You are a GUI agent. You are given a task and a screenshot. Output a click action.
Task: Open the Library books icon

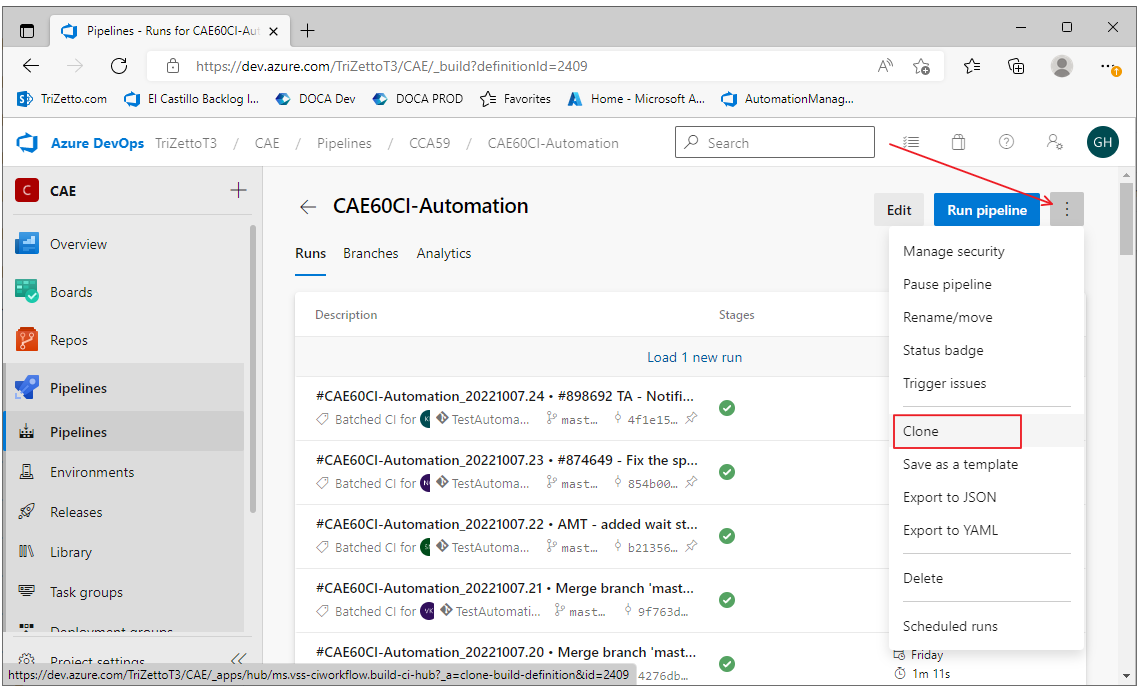27,552
